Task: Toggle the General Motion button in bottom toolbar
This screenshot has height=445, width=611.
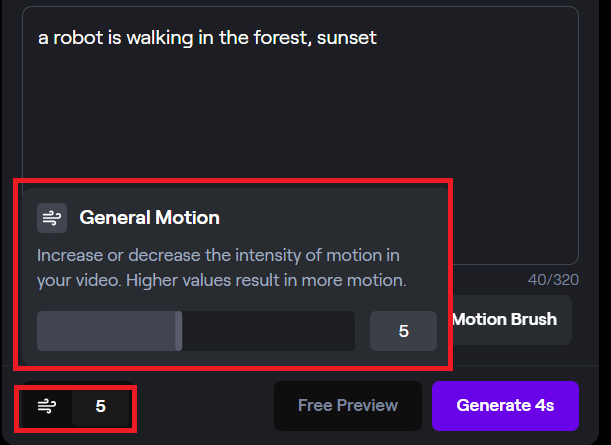Action: [47, 406]
